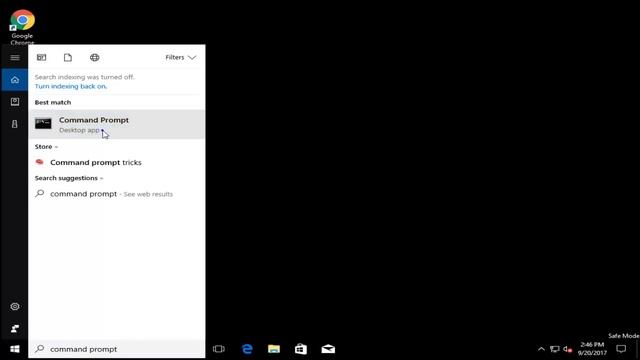Image resolution: width=640 pixels, height=360 pixels.
Task: Click the Turn indexing back on link
Action: point(71,86)
